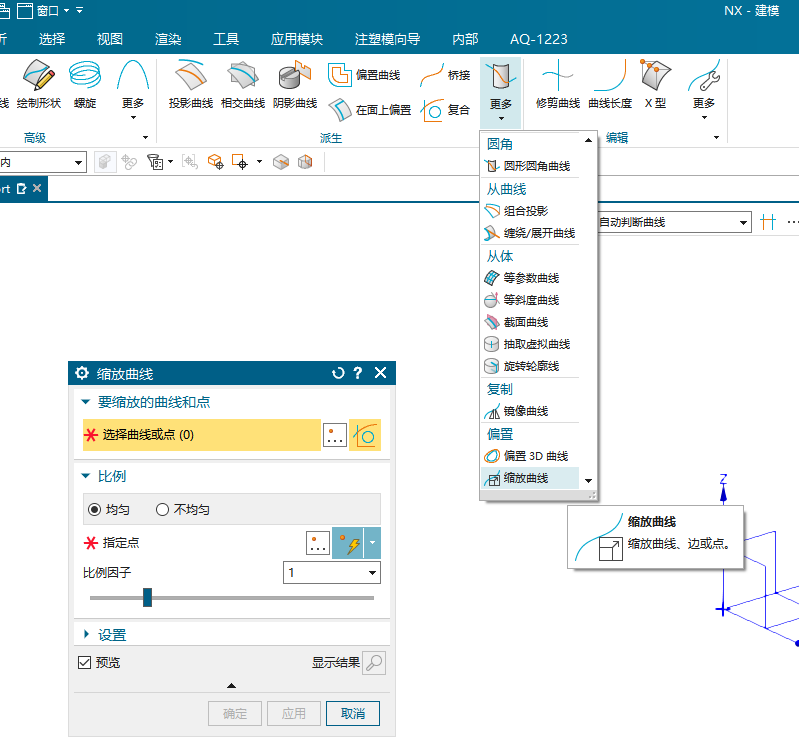Open the 比例因子 value dropdown
This screenshot has width=799, height=754.
click(372, 573)
